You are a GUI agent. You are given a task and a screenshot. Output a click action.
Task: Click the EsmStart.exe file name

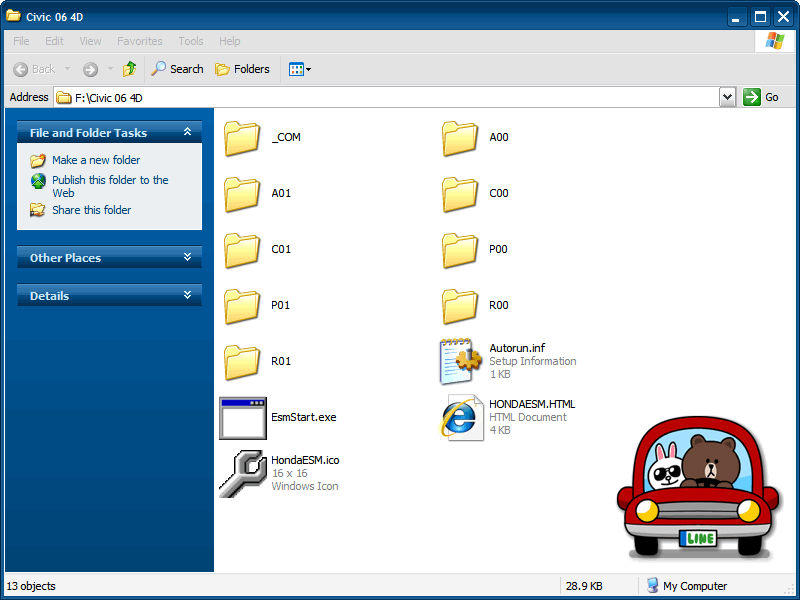tap(304, 417)
